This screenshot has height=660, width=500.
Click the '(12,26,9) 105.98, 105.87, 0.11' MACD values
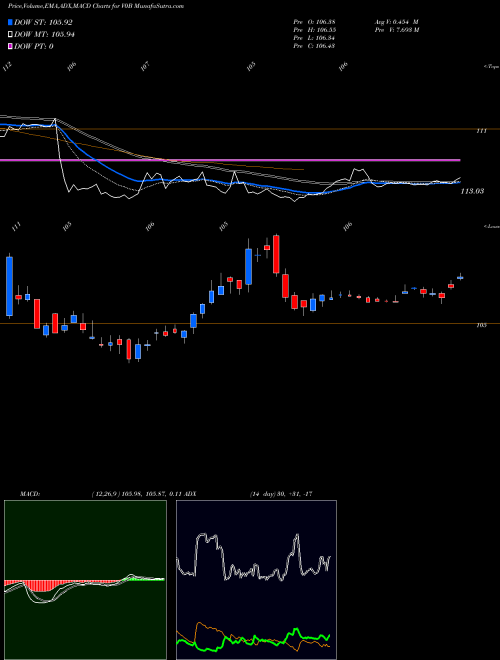(x=136, y=494)
